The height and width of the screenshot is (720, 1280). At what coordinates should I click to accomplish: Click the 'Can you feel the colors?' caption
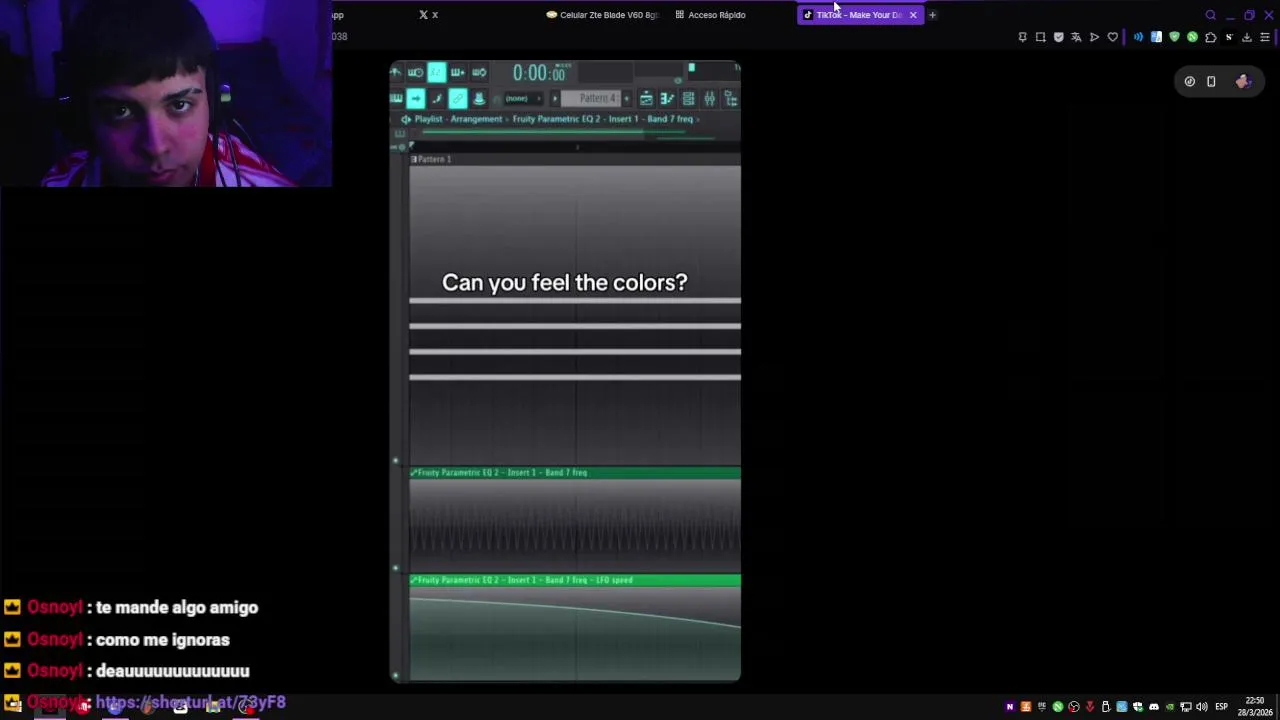click(565, 282)
